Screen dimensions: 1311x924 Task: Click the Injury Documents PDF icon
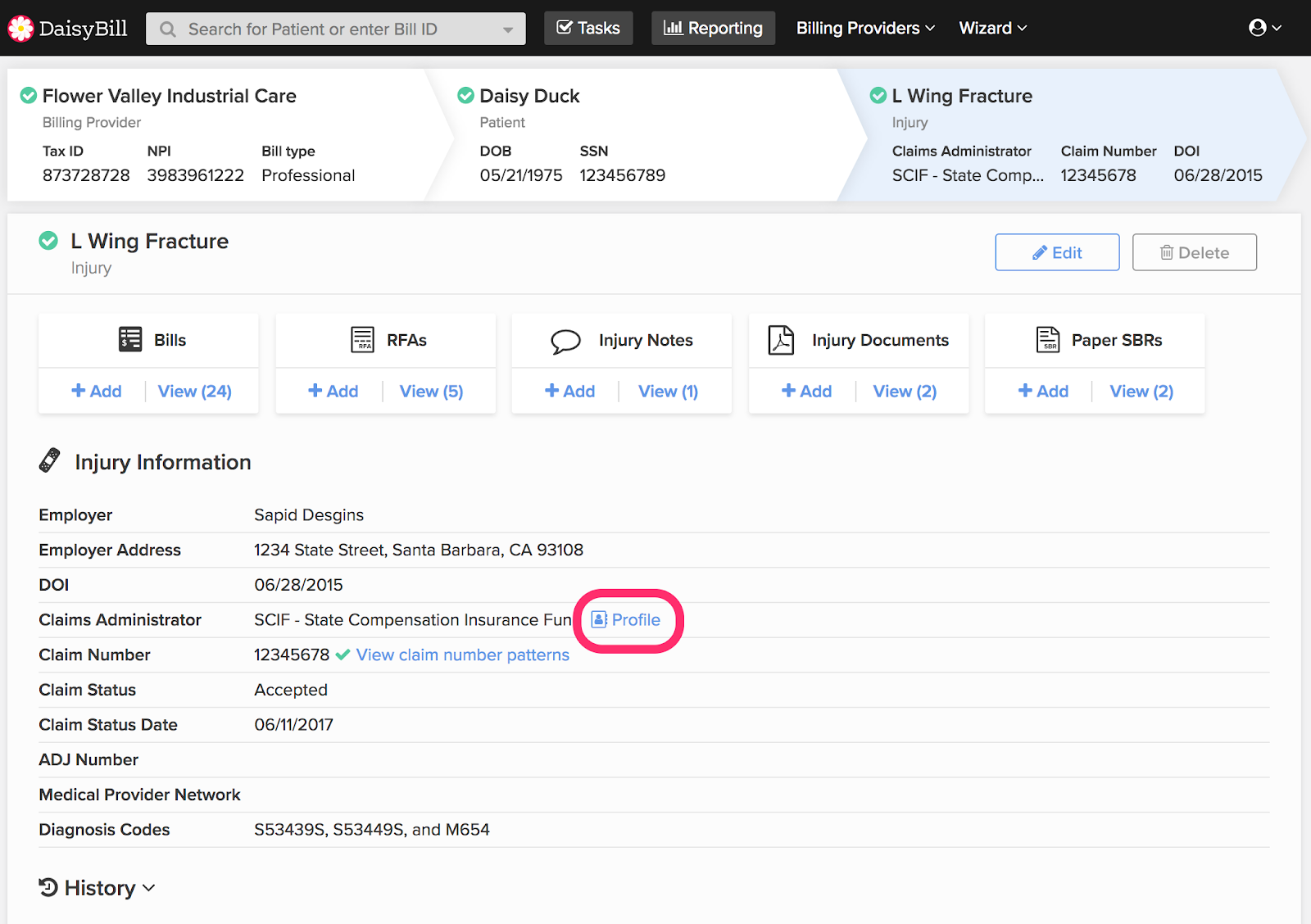click(781, 340)
